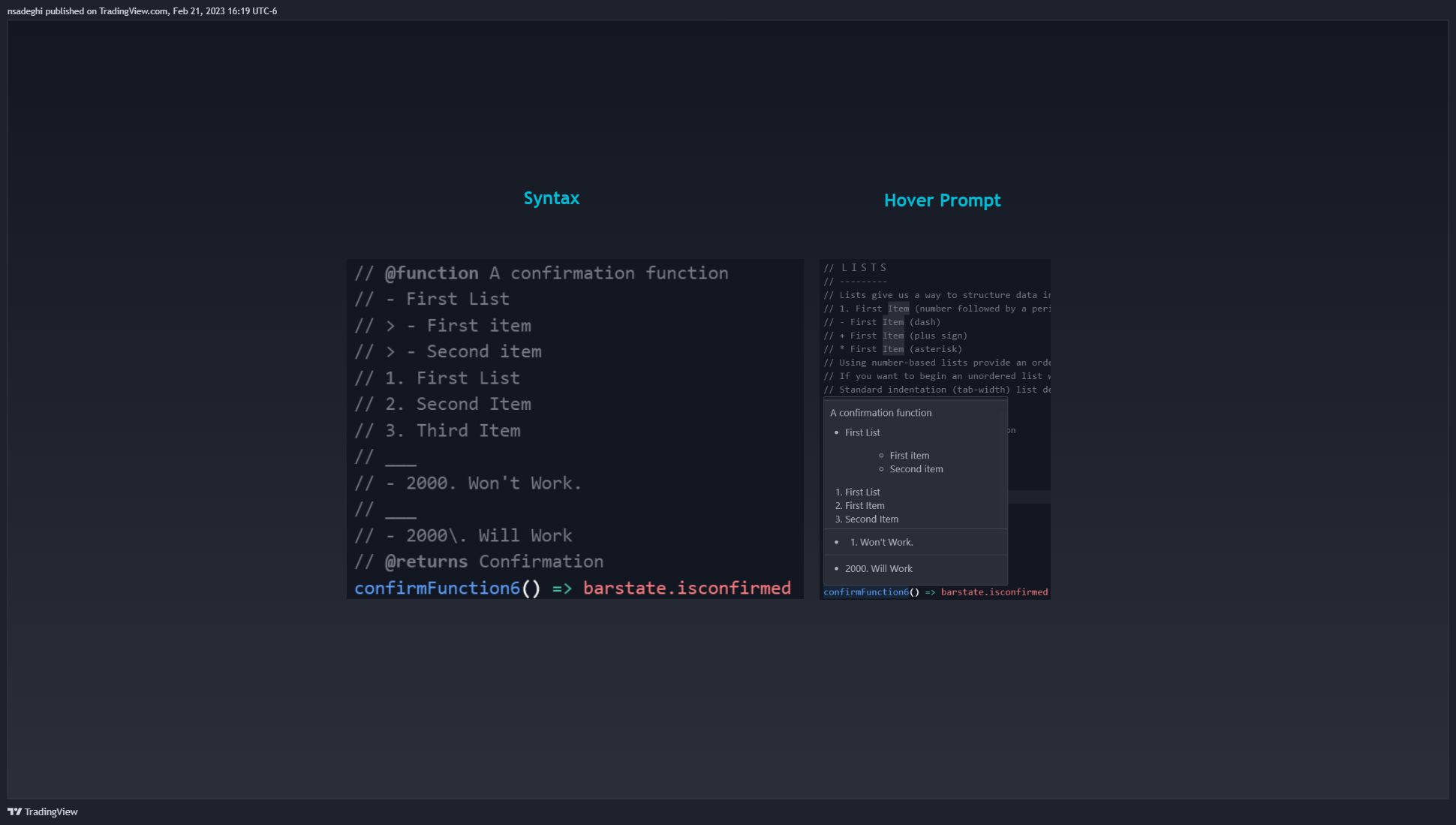Screen dimensions: 1456x825
Task: Click the '@function A confirmation function' comment line
Action: coord(541,273)
